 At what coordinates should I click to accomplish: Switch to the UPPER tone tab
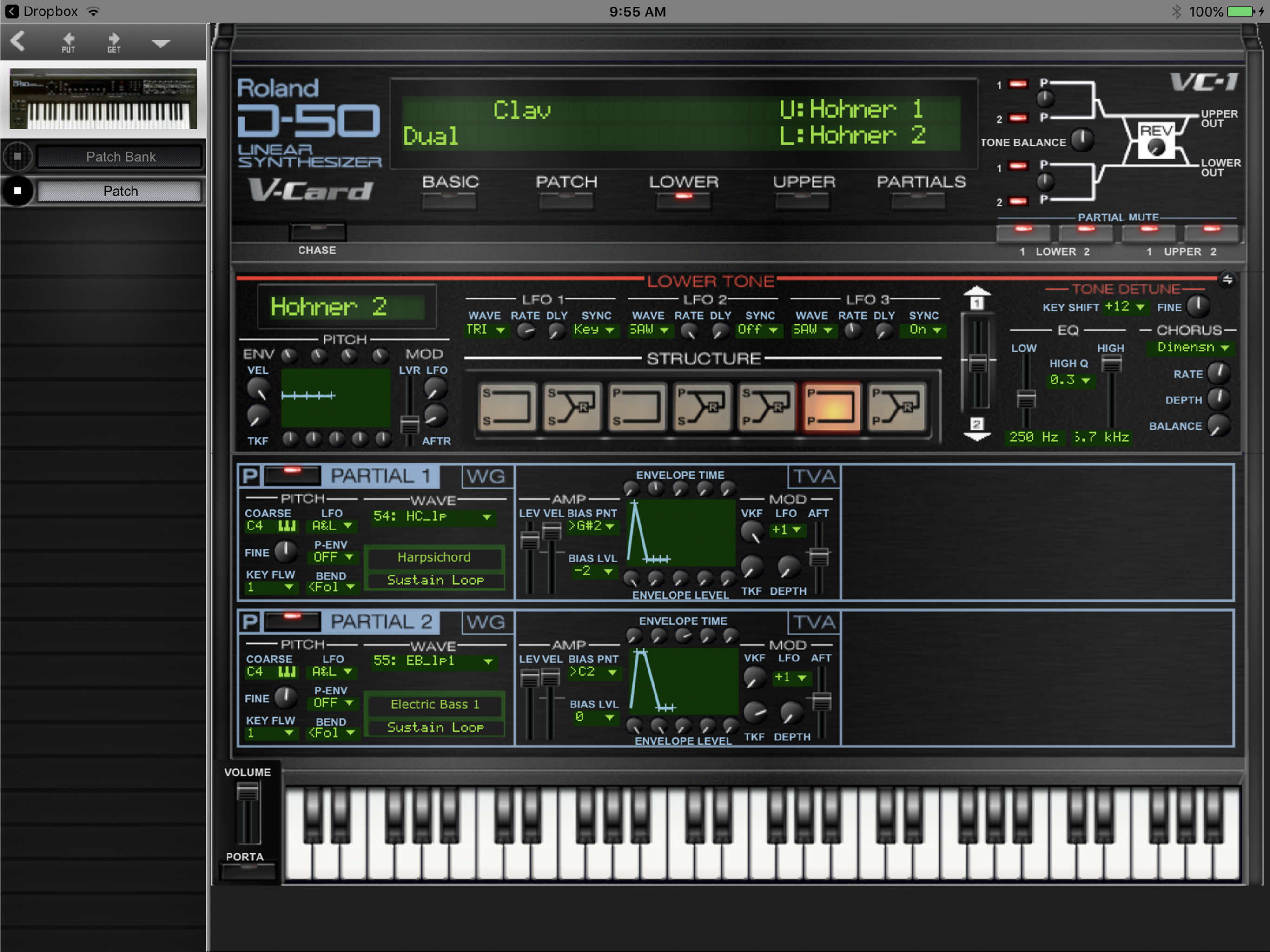click(x=802, y=200)
